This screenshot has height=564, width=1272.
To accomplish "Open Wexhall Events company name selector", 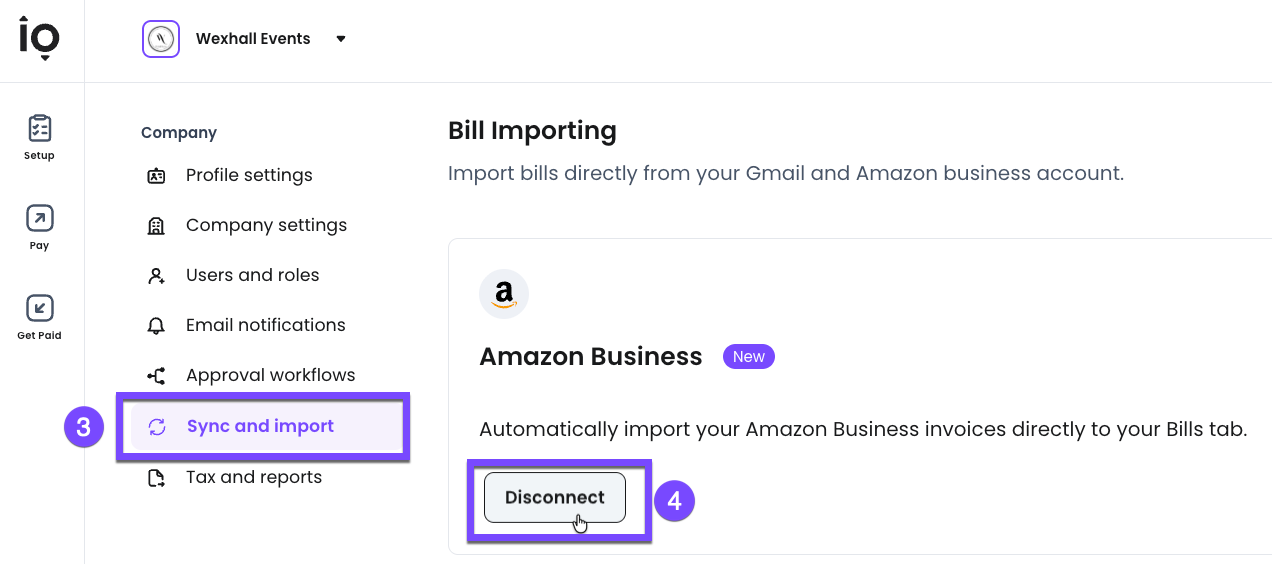I will [x=253, y=39].
